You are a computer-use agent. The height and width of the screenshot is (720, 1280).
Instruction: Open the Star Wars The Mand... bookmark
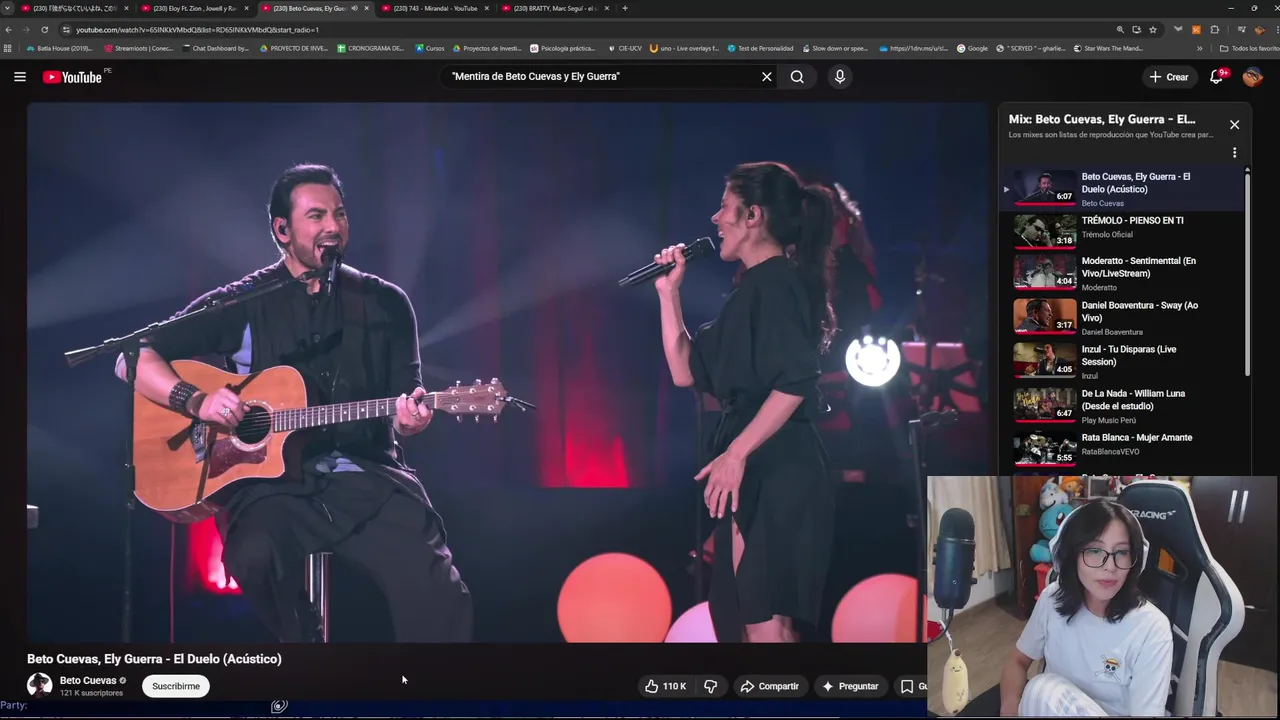1108,48
